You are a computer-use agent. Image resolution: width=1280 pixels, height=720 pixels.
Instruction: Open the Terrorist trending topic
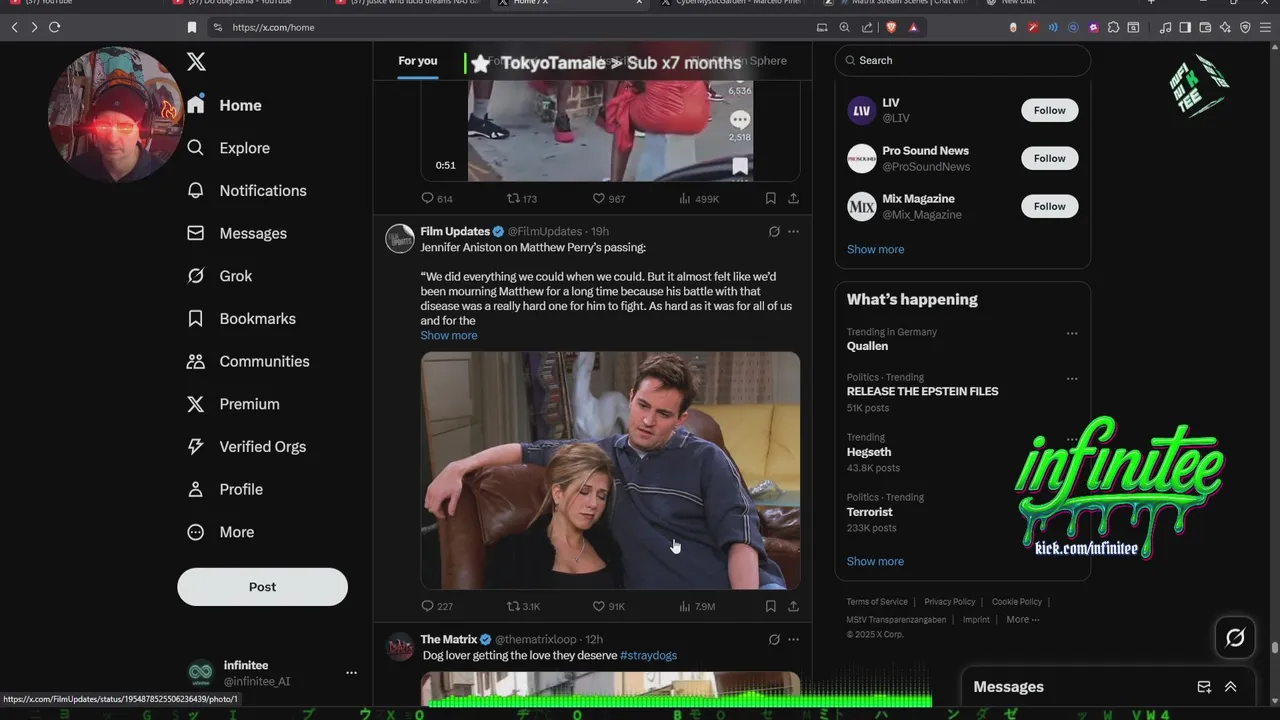(870, 512)
